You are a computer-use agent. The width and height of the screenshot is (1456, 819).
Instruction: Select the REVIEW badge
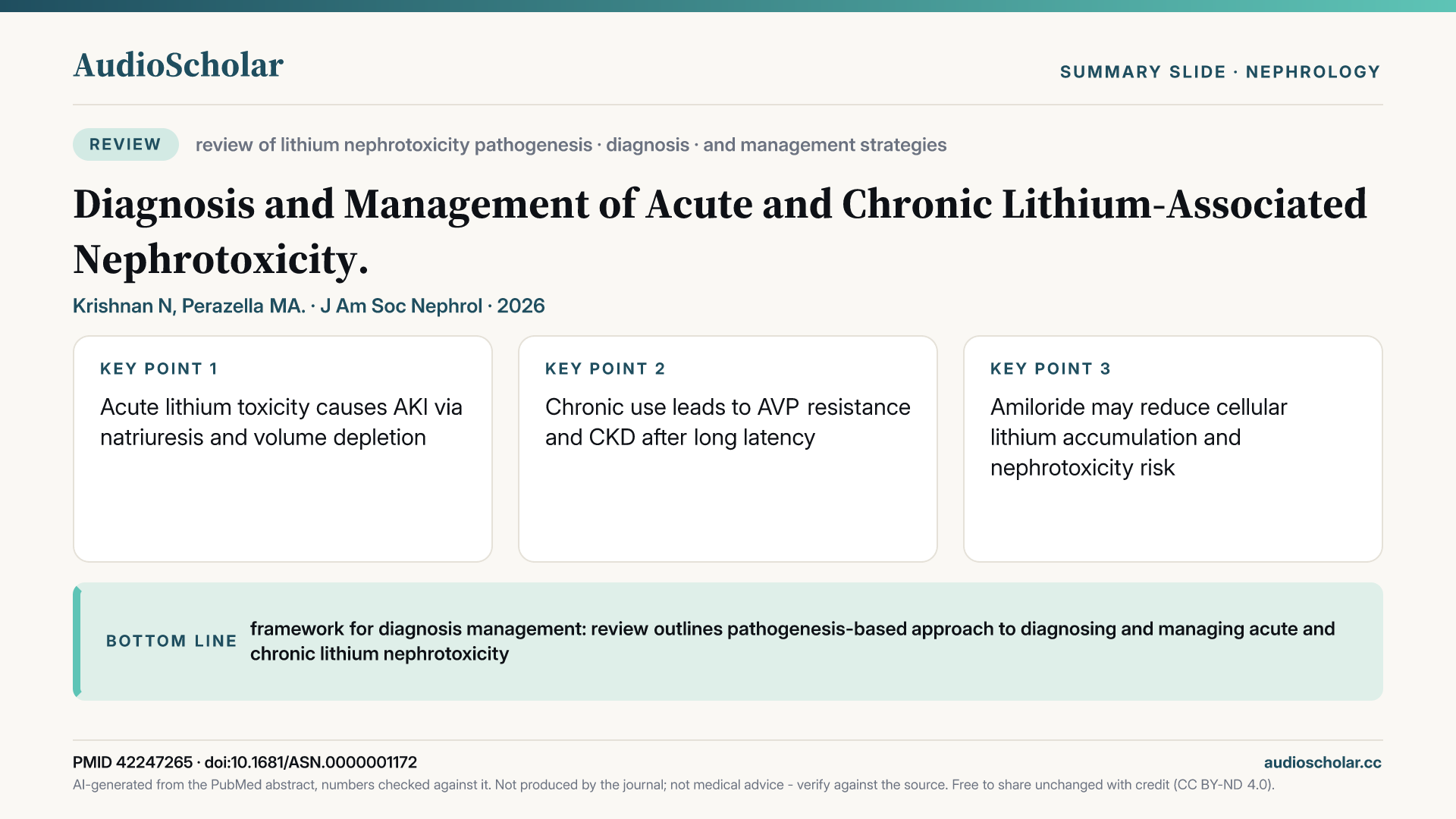pos(126,144)
